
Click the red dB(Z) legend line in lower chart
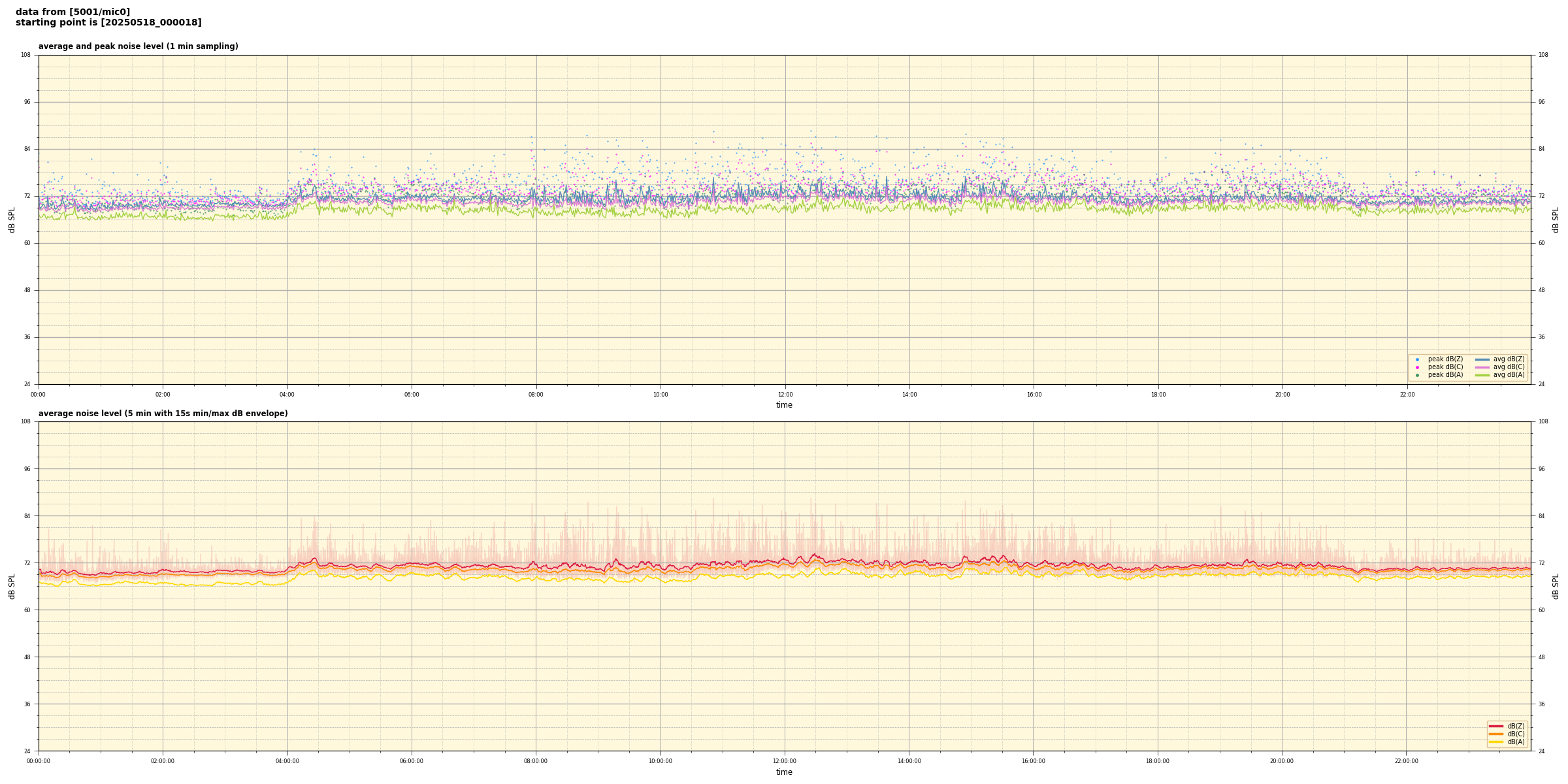(x=1495, y=726)
